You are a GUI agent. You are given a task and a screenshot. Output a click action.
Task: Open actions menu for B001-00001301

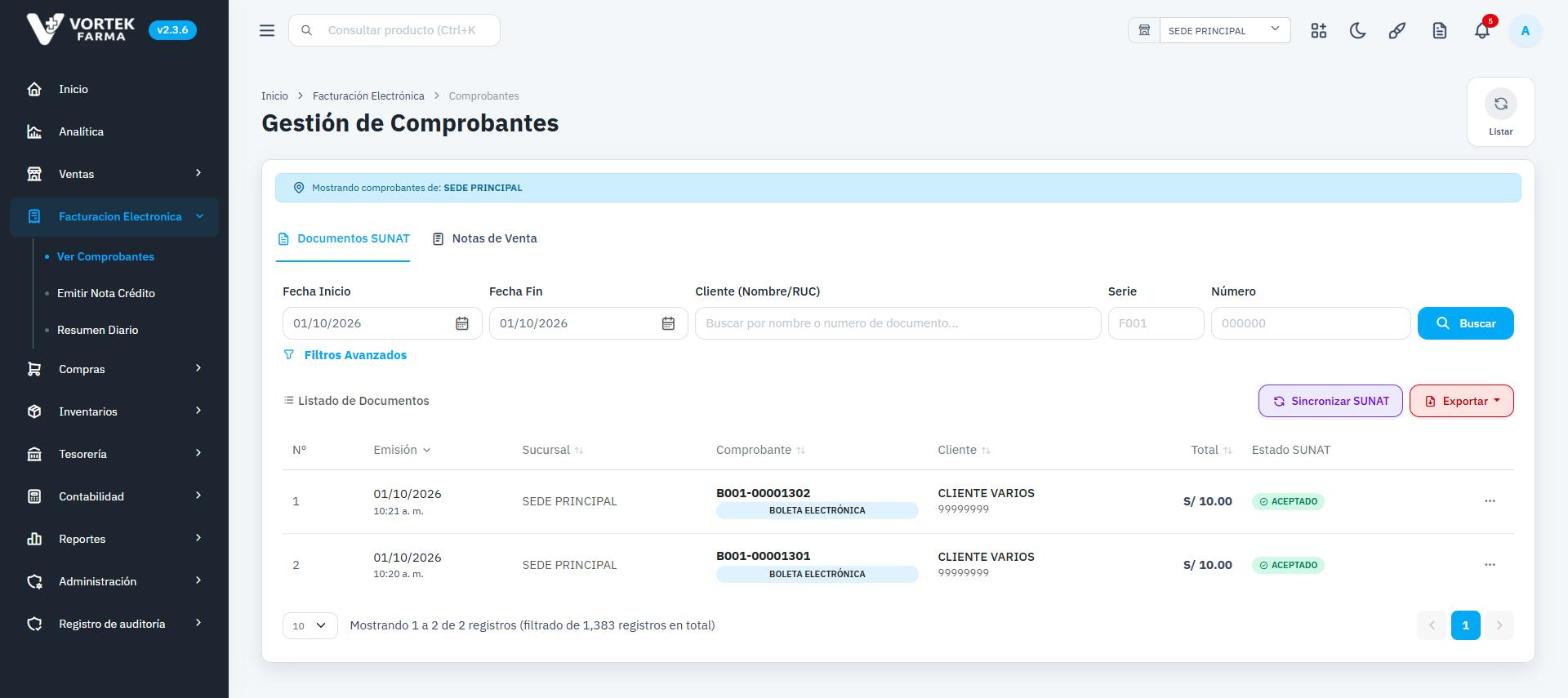point(1490,565)
